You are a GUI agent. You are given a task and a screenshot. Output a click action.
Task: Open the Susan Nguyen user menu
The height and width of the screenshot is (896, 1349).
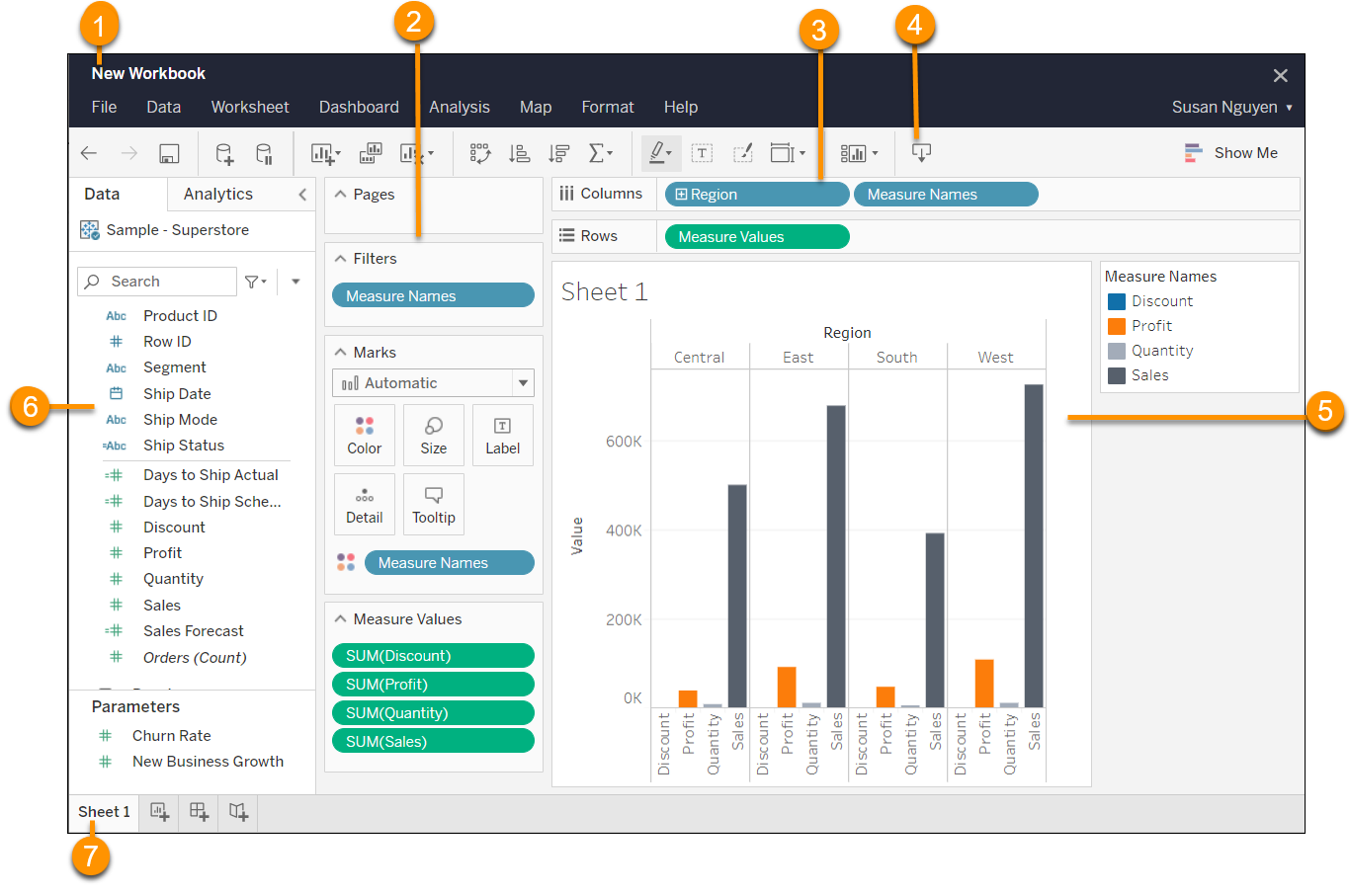click(x=1232, y=107)
